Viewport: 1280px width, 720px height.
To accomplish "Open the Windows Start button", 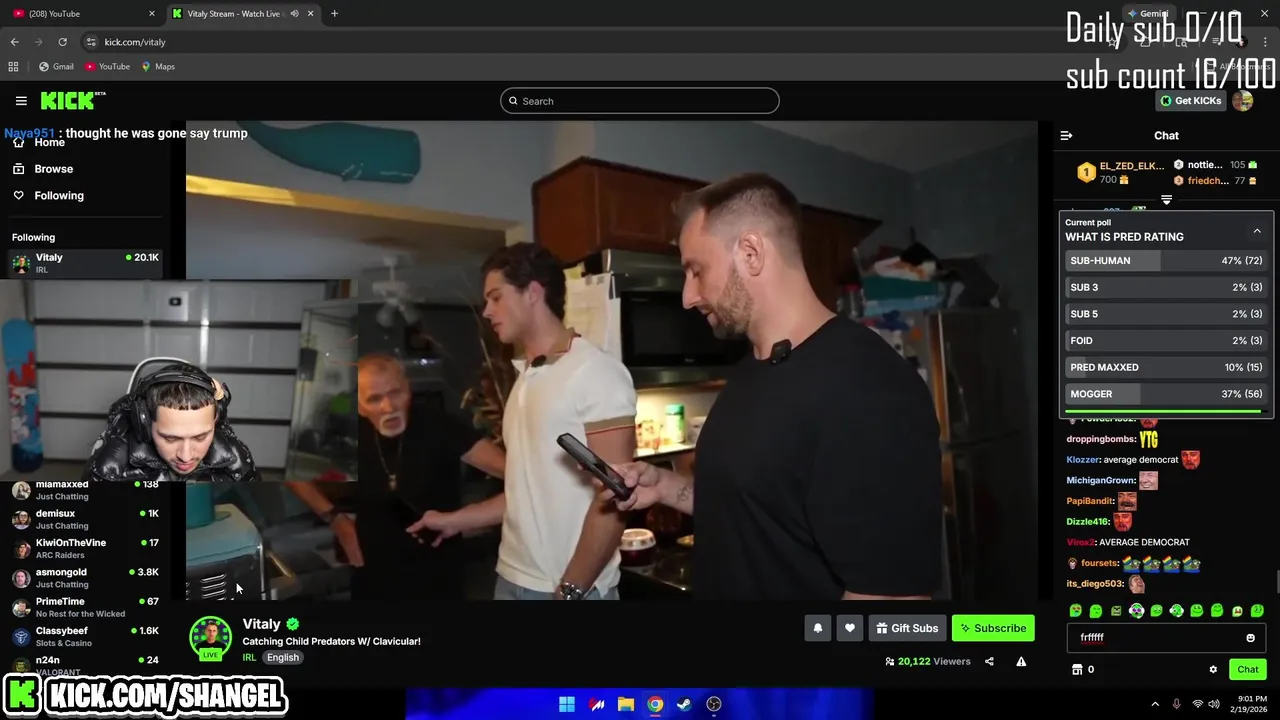I will coord(567,704).
